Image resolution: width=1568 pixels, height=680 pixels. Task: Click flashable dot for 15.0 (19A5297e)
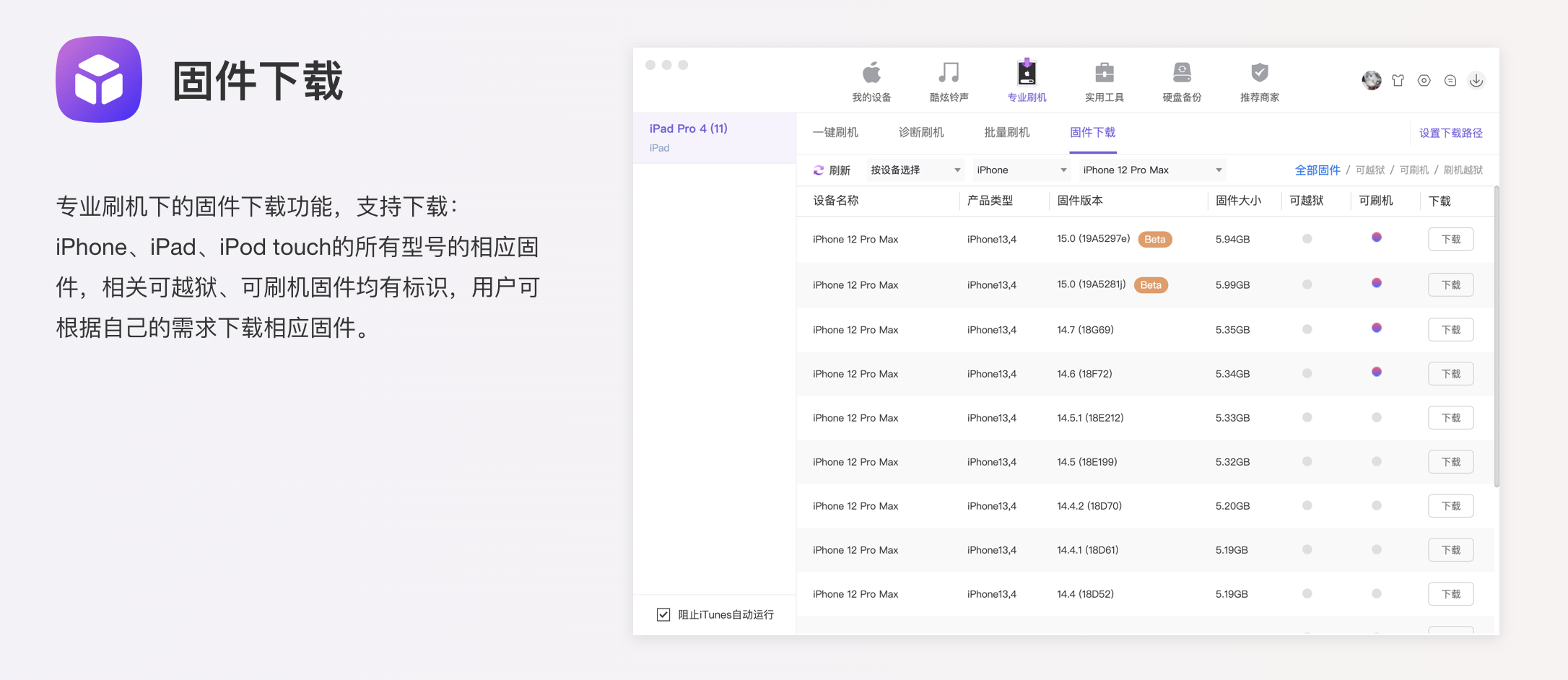pyautogui.click(x=1377, y=237)
